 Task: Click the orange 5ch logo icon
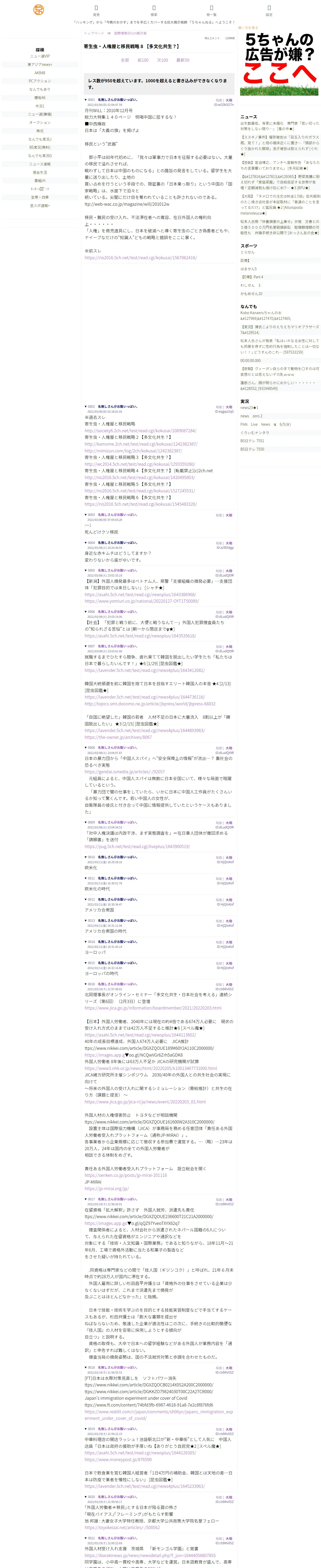[39, 9]
